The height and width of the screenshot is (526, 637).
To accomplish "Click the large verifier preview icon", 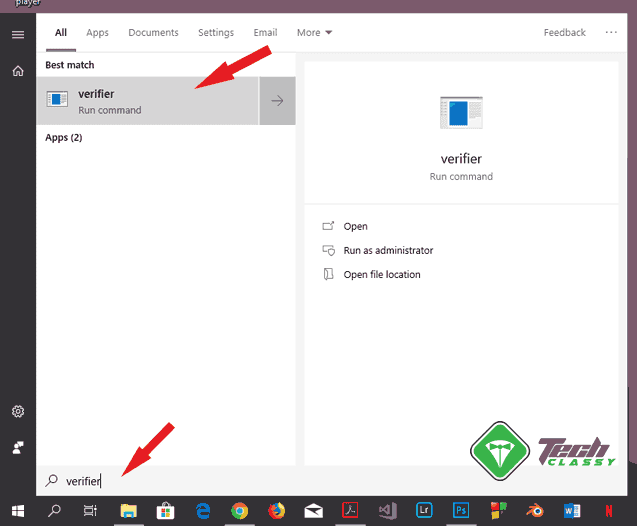I will (462, 113).
